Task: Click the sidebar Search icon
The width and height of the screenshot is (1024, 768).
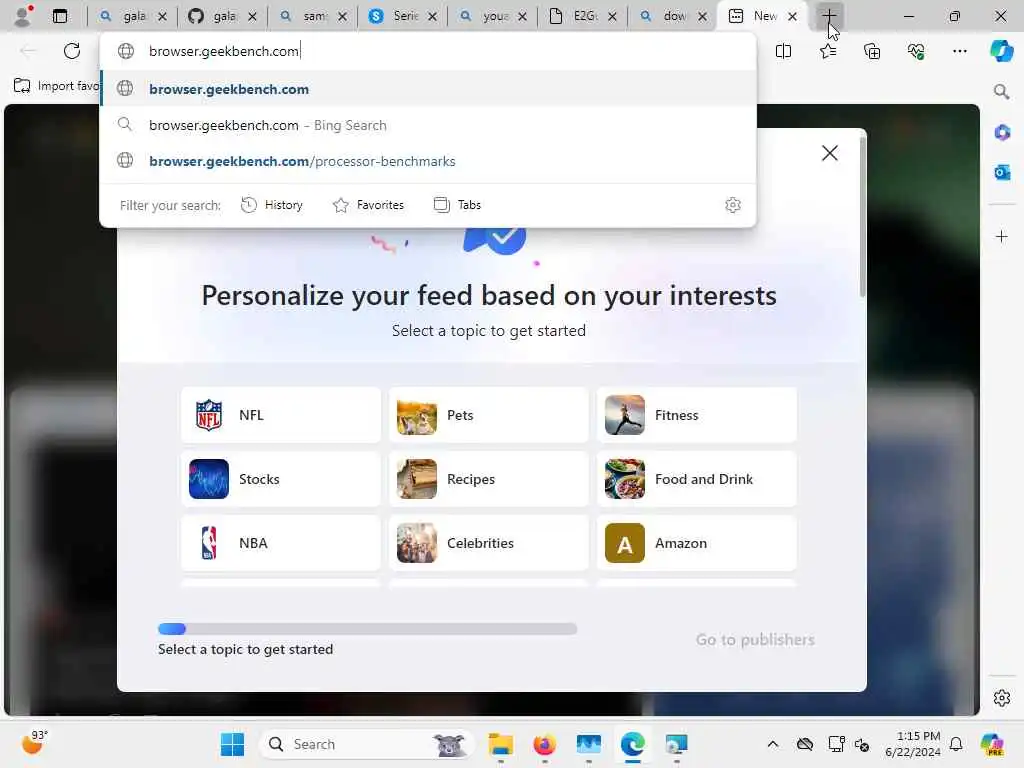Action: tap(1001, 92)
